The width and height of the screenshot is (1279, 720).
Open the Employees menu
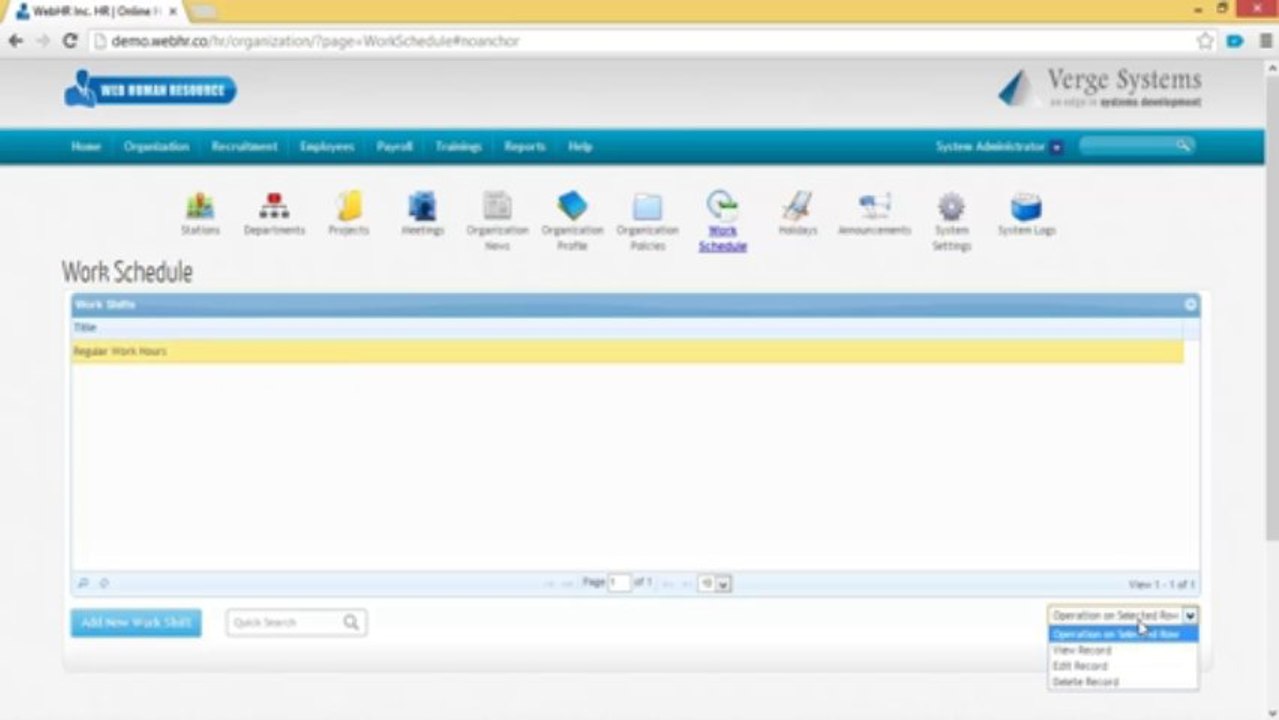click(x=327, y=146)
